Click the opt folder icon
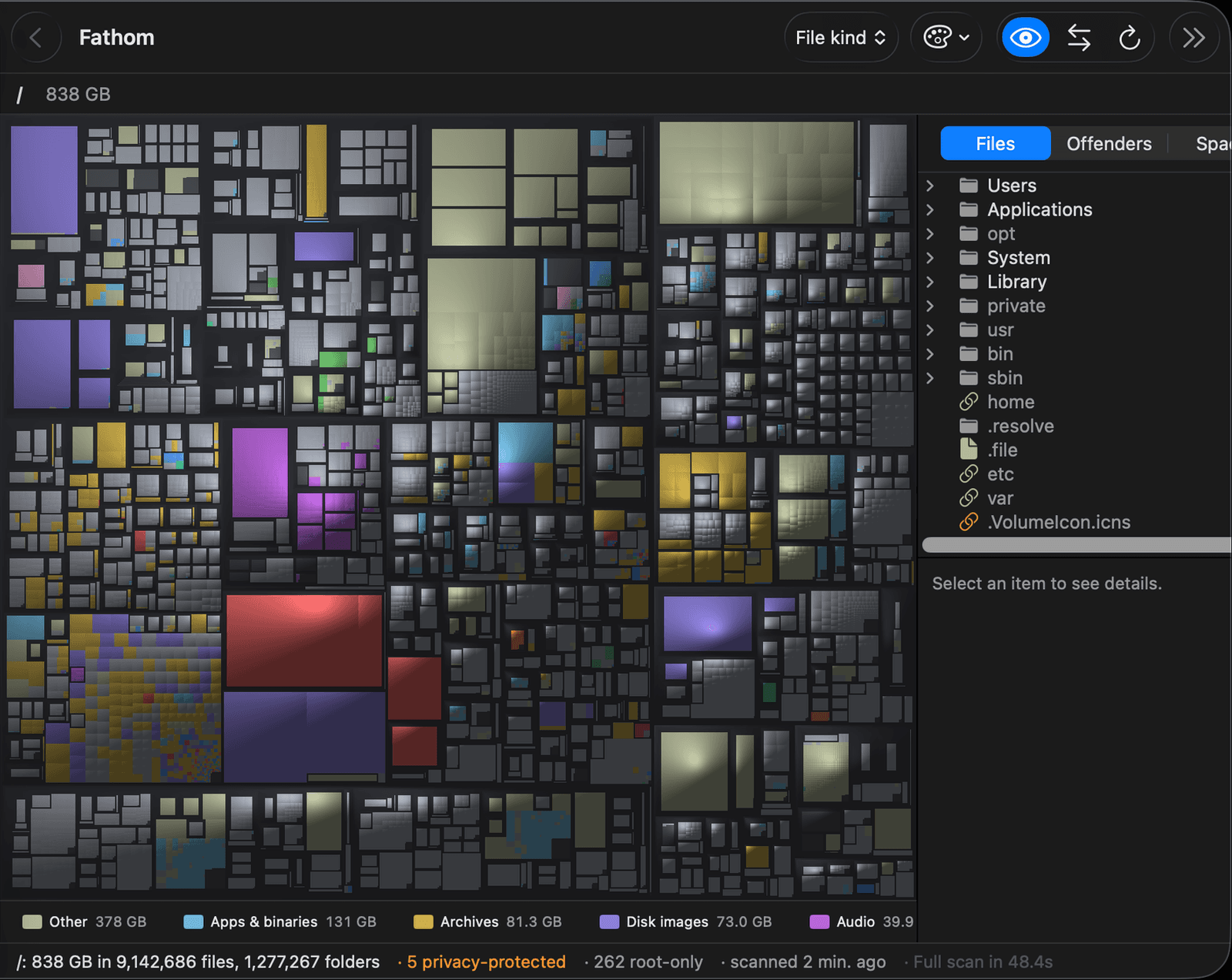The width and height of the screenshot is (1232, 980). coord(969,233)
